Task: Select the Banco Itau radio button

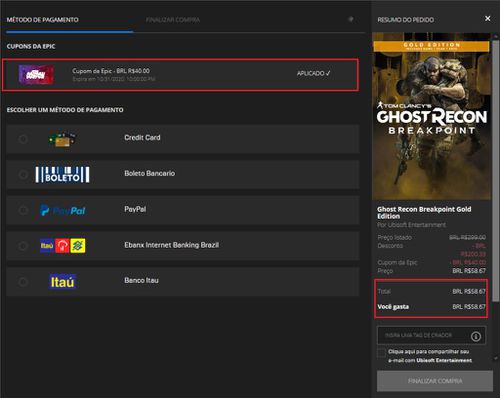Action: point(23,282)
